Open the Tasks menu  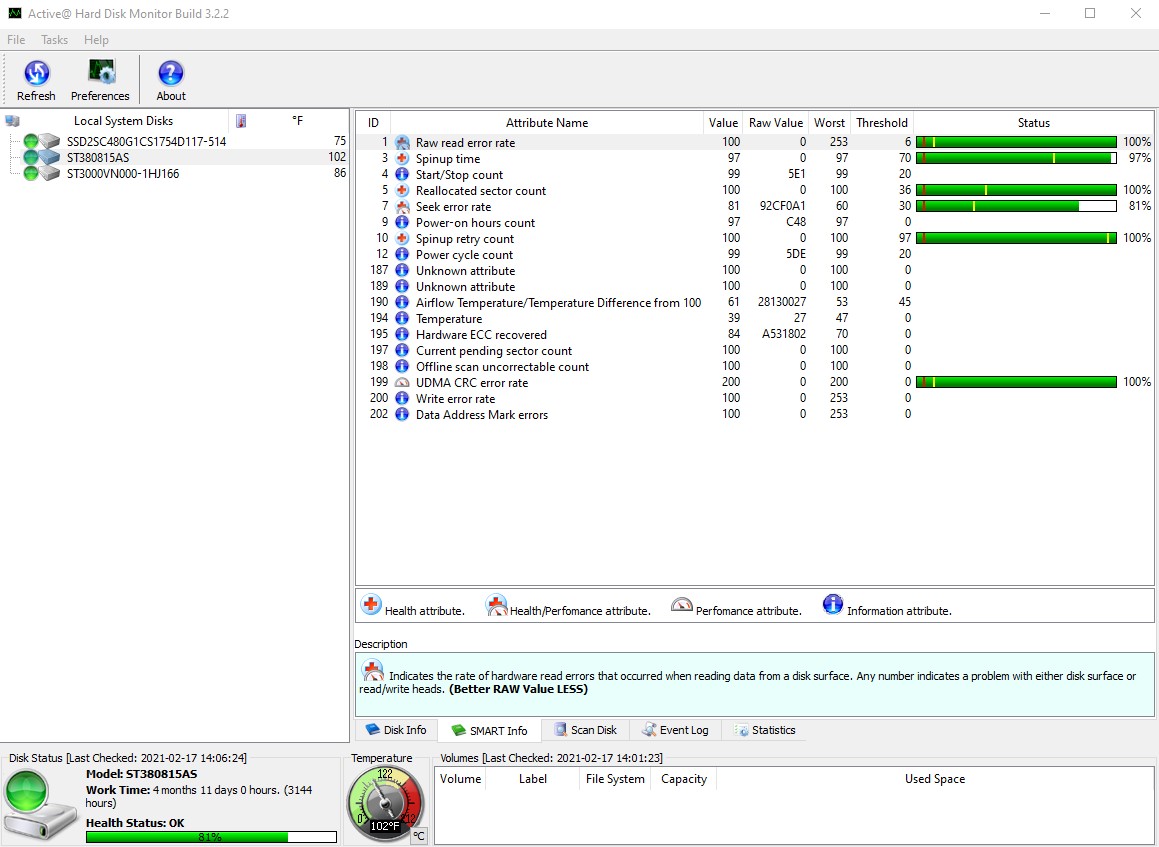54,40
